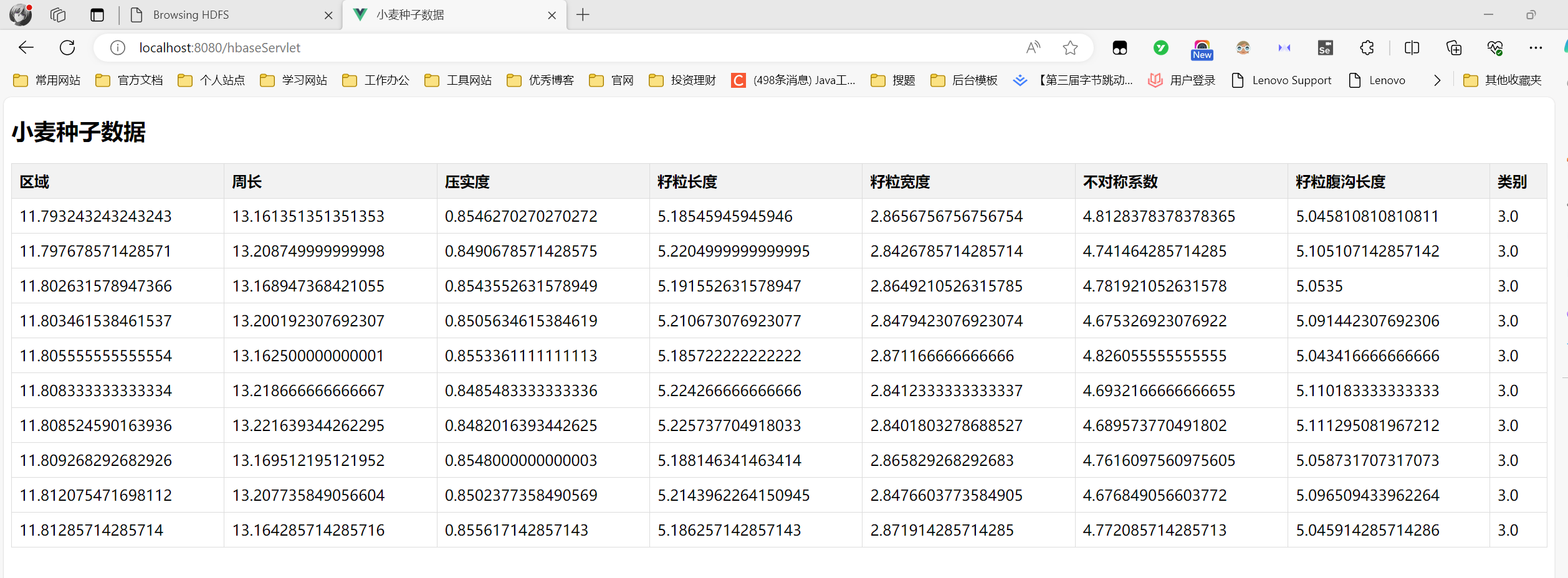
Task: Close the 小麦种子数据 tab
Action: tap(552, 15)
